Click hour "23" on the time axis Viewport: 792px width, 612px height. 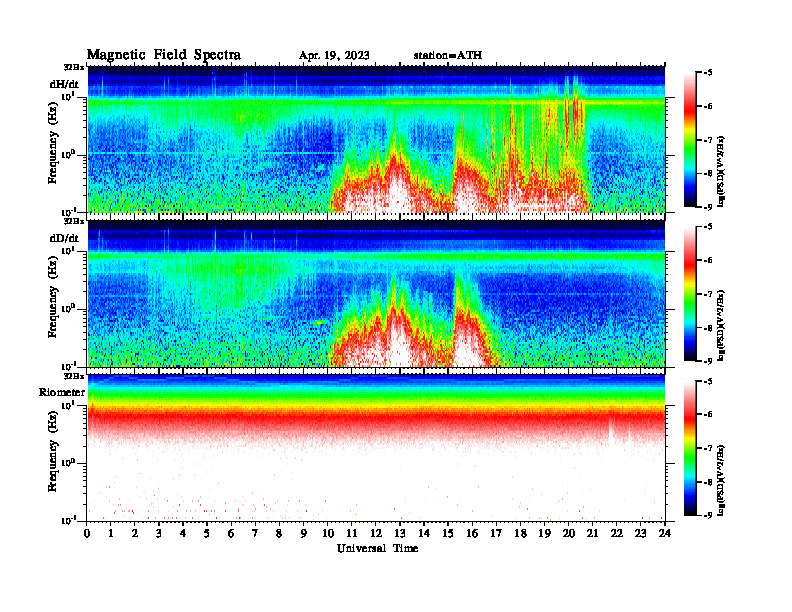(x=640, y=534)
